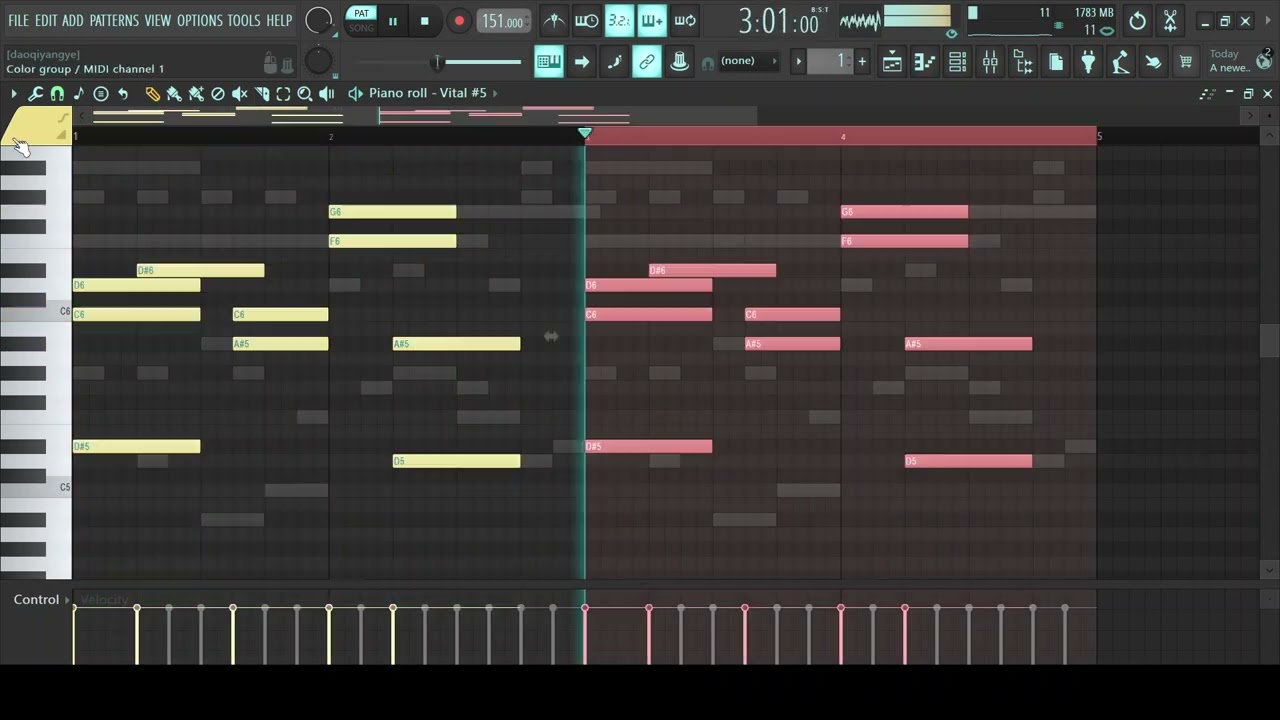Select the Paint brush tool
Screen dimensions: 1280x720
click(174, 93)
